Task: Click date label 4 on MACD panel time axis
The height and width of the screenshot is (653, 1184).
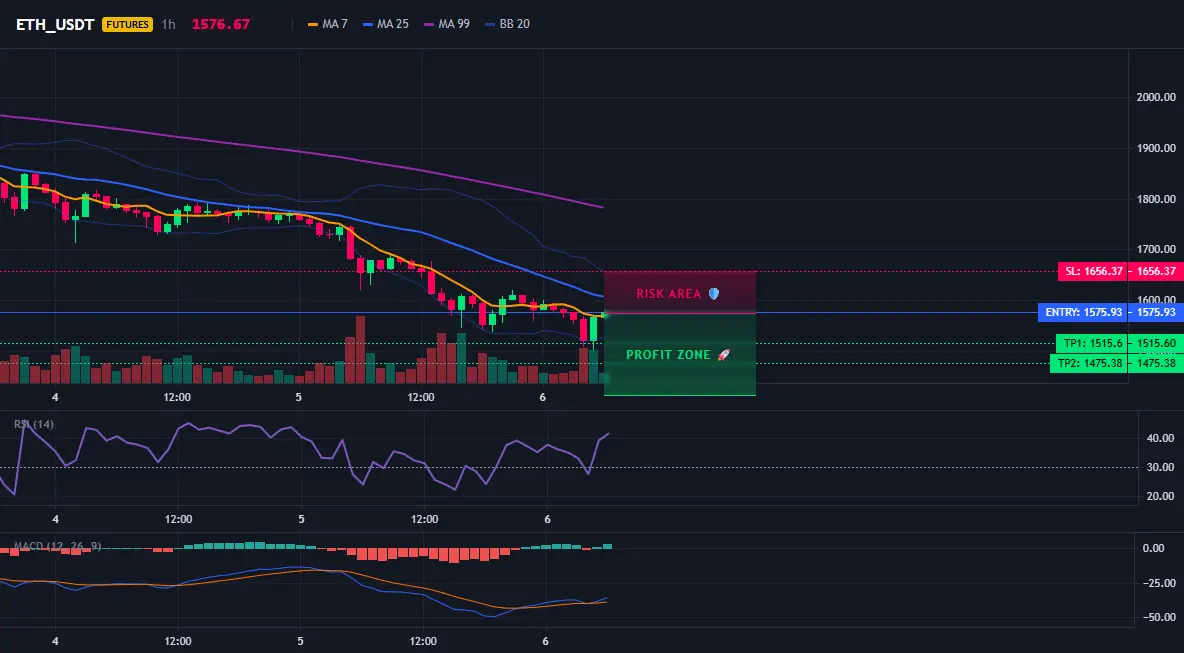Action: [54, 642]
